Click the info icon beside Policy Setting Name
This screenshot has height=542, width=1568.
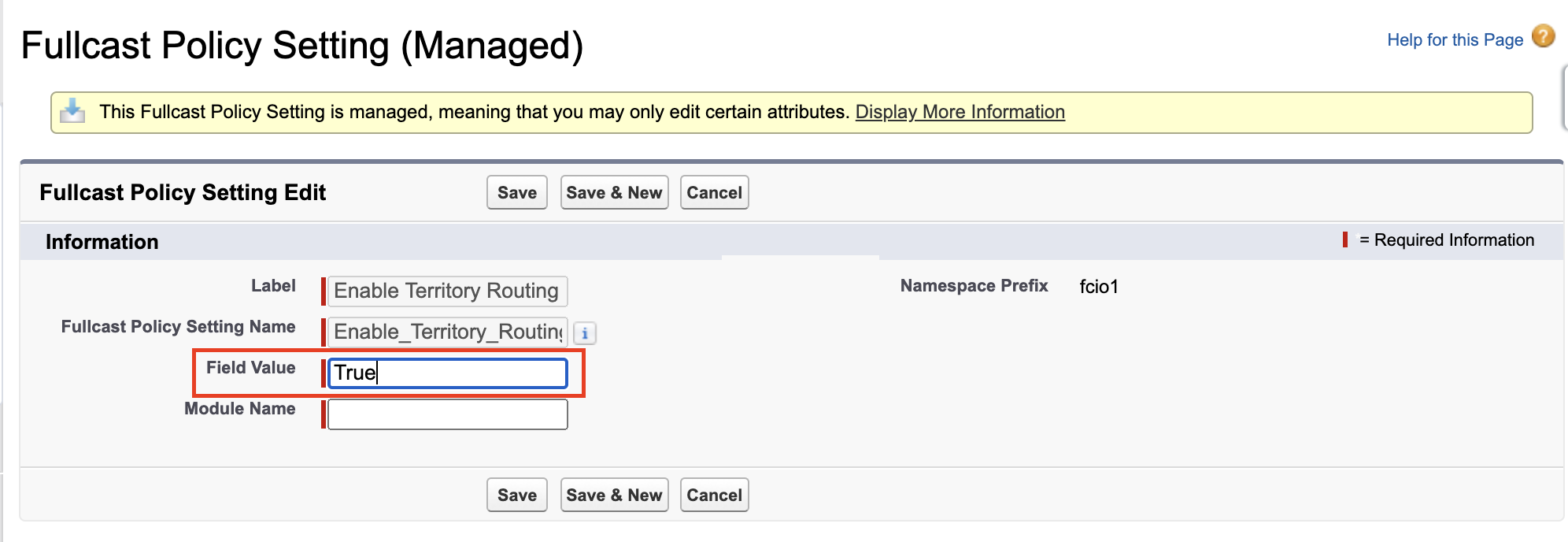point(585,333)
